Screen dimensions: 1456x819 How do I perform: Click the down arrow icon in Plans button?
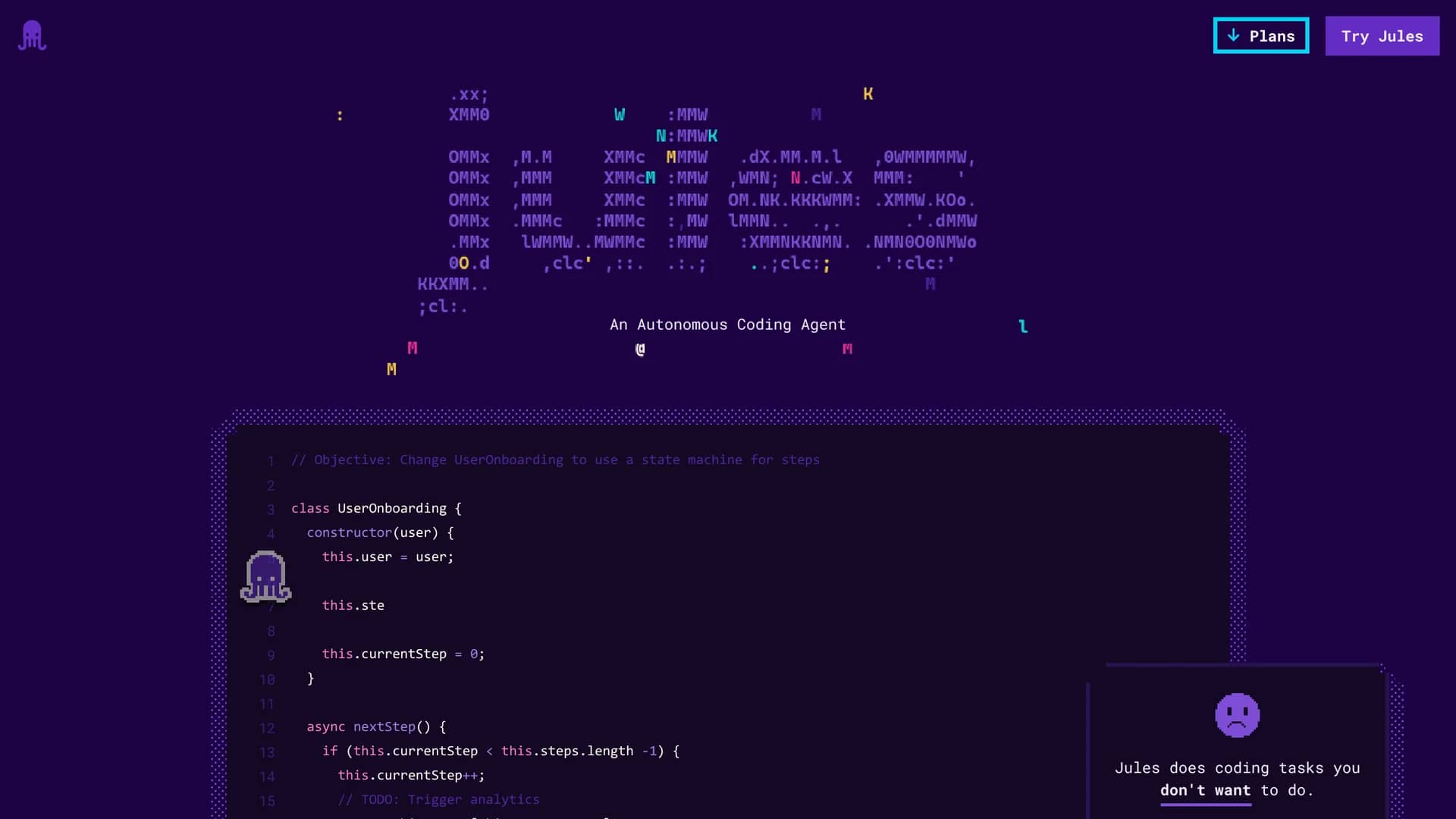click(x=1234, y=36)
